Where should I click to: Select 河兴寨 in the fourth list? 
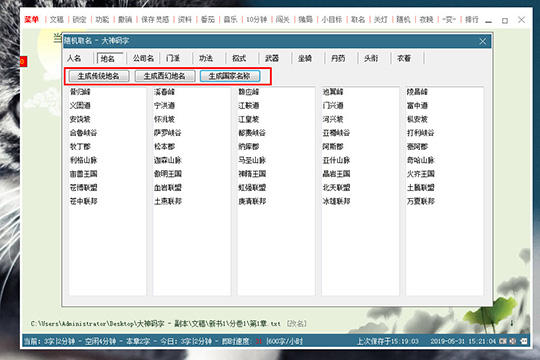click(333, 119)
